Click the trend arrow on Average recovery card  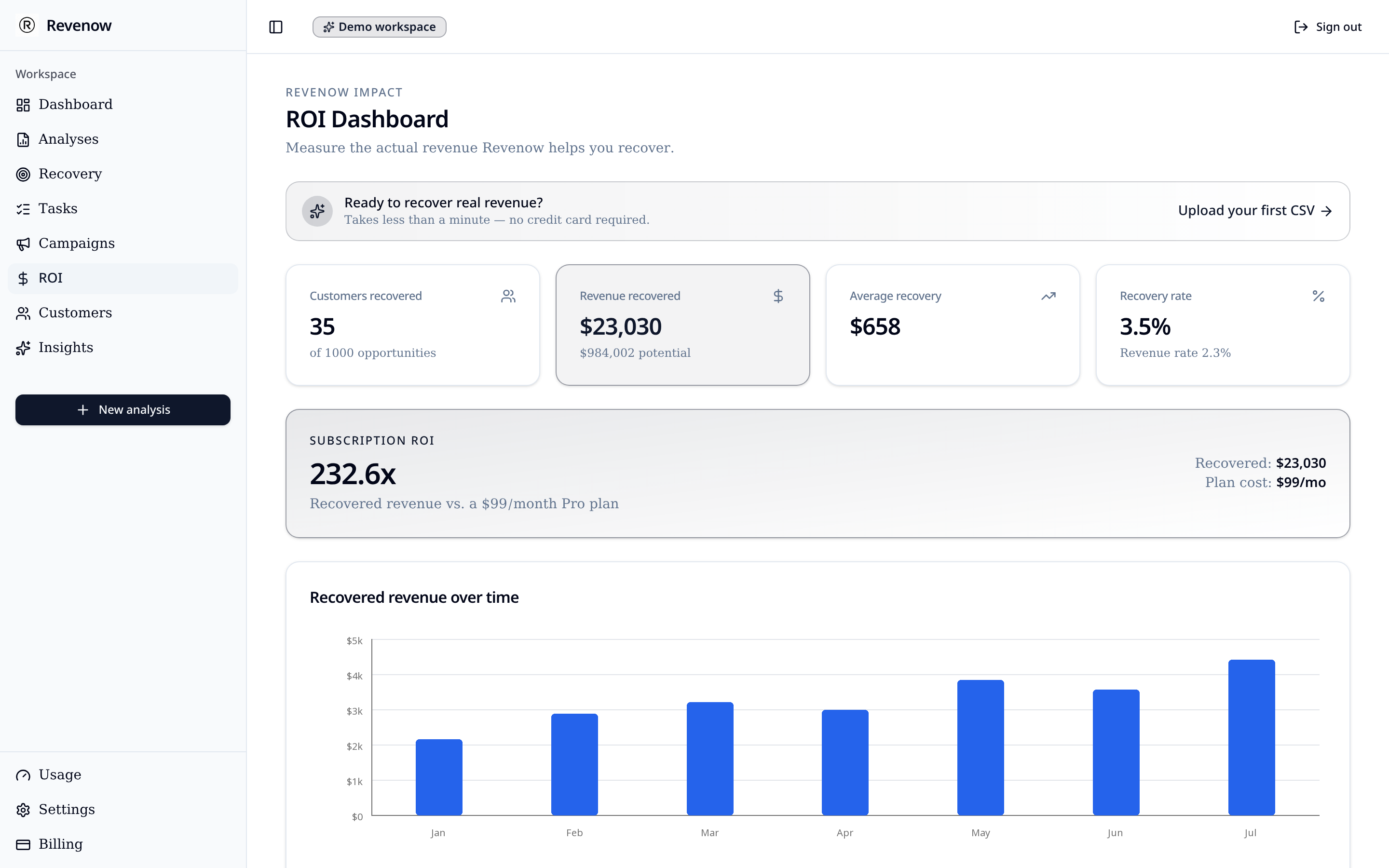click(x=1049, y=296)
